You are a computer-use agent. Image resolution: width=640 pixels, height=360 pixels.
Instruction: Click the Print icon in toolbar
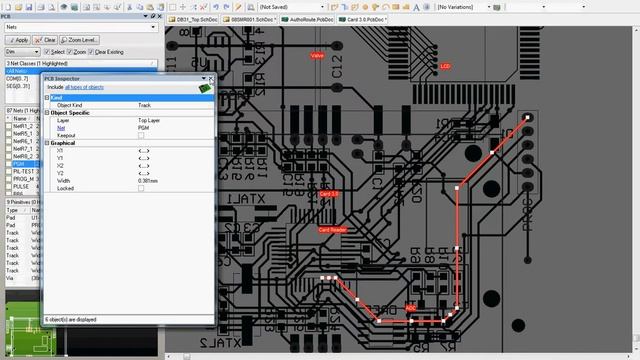[x=41, y=7]
